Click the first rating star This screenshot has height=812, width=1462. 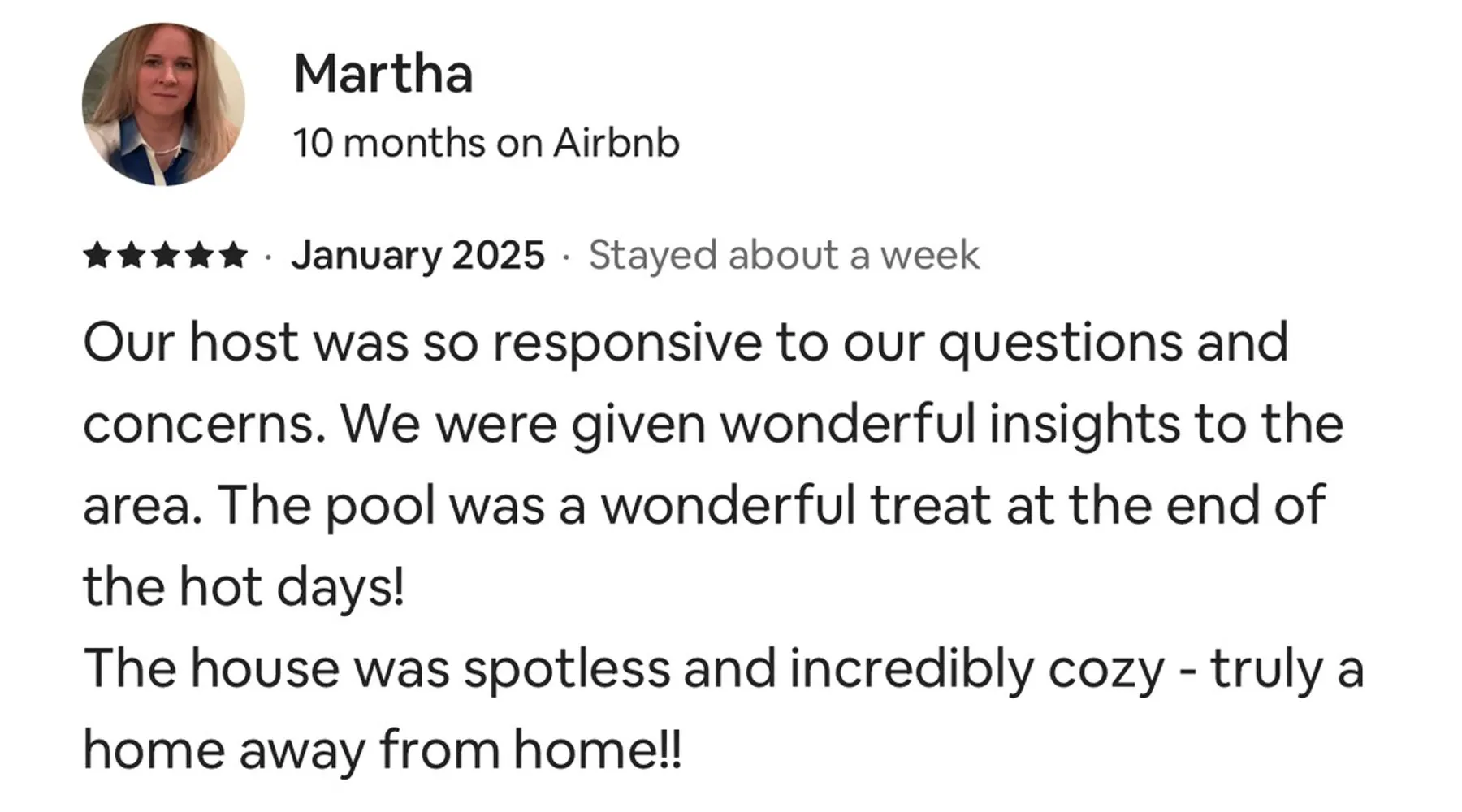click(97, 256)
